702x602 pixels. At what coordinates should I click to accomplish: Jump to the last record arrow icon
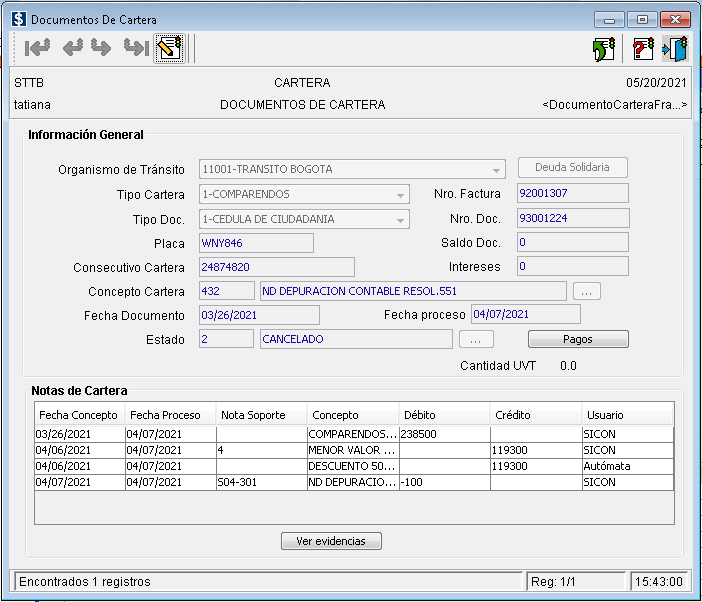pos(135,48)
